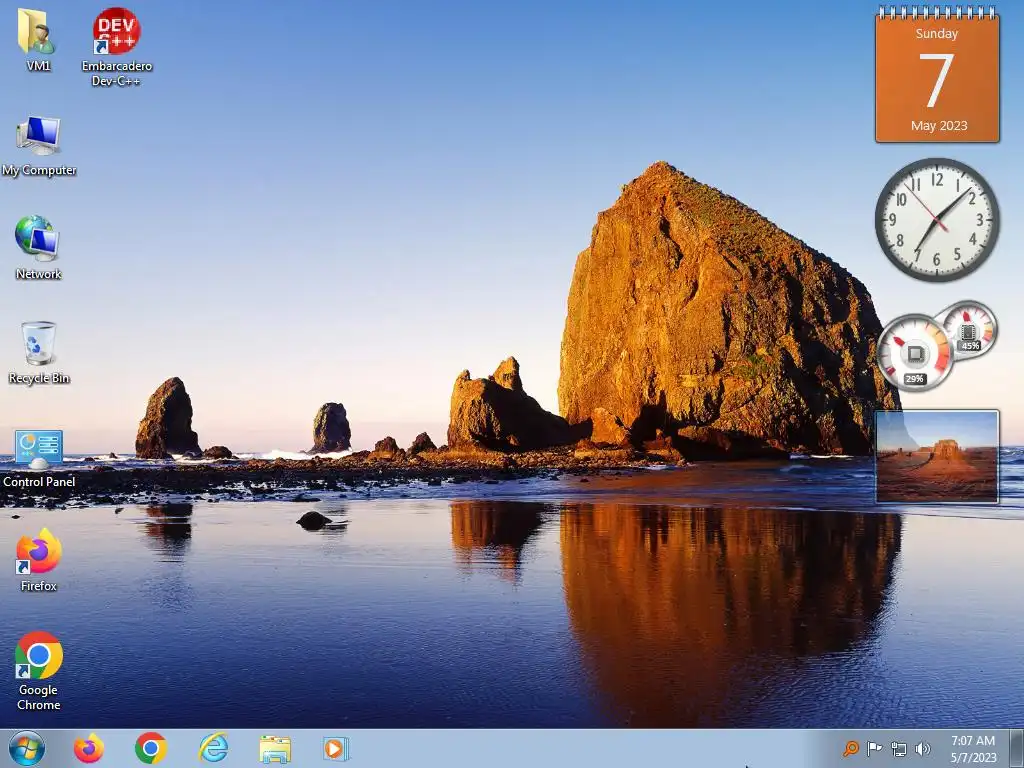Select the Google Chrome desktop shortcut
Image resolution: width=1024 pixels, height=768 pixels.
tap(39, 671)
